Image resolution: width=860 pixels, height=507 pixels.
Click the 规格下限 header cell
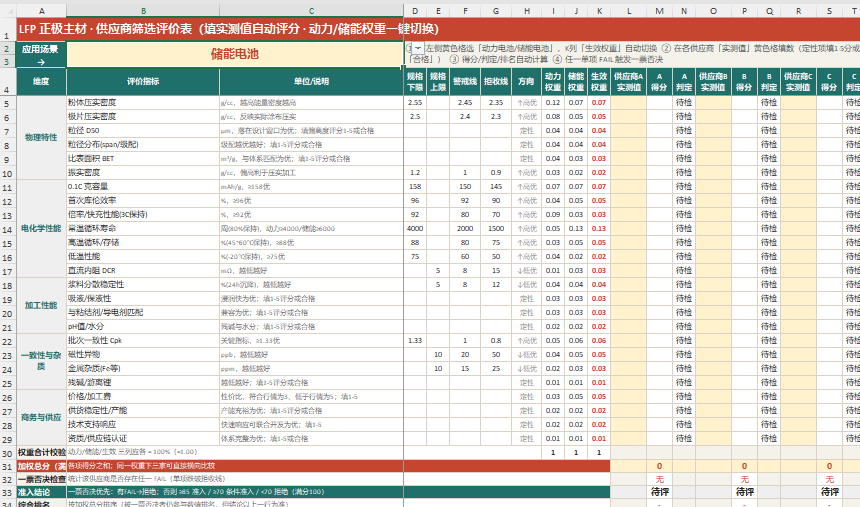pos(415,82)
